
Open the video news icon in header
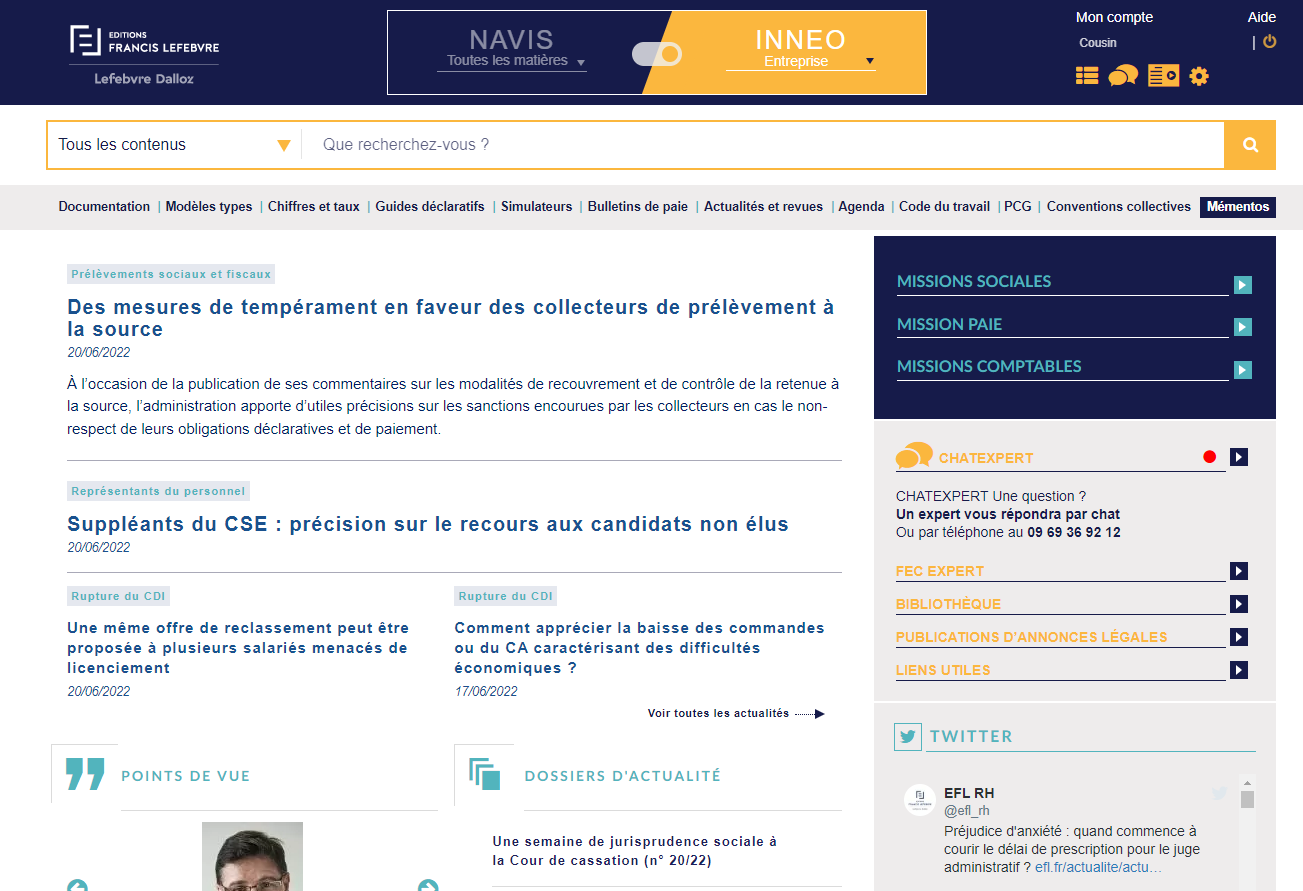click(x=1163, y=75)
